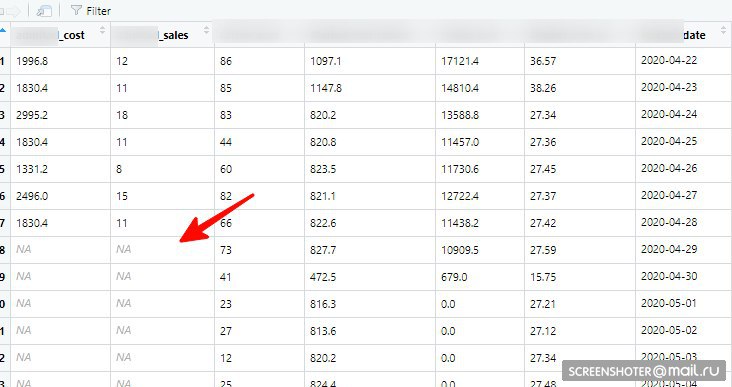Viewport: 732px width, 387px height.
Task: Select cell value 823.5
Action: click(x=323, y=169)
